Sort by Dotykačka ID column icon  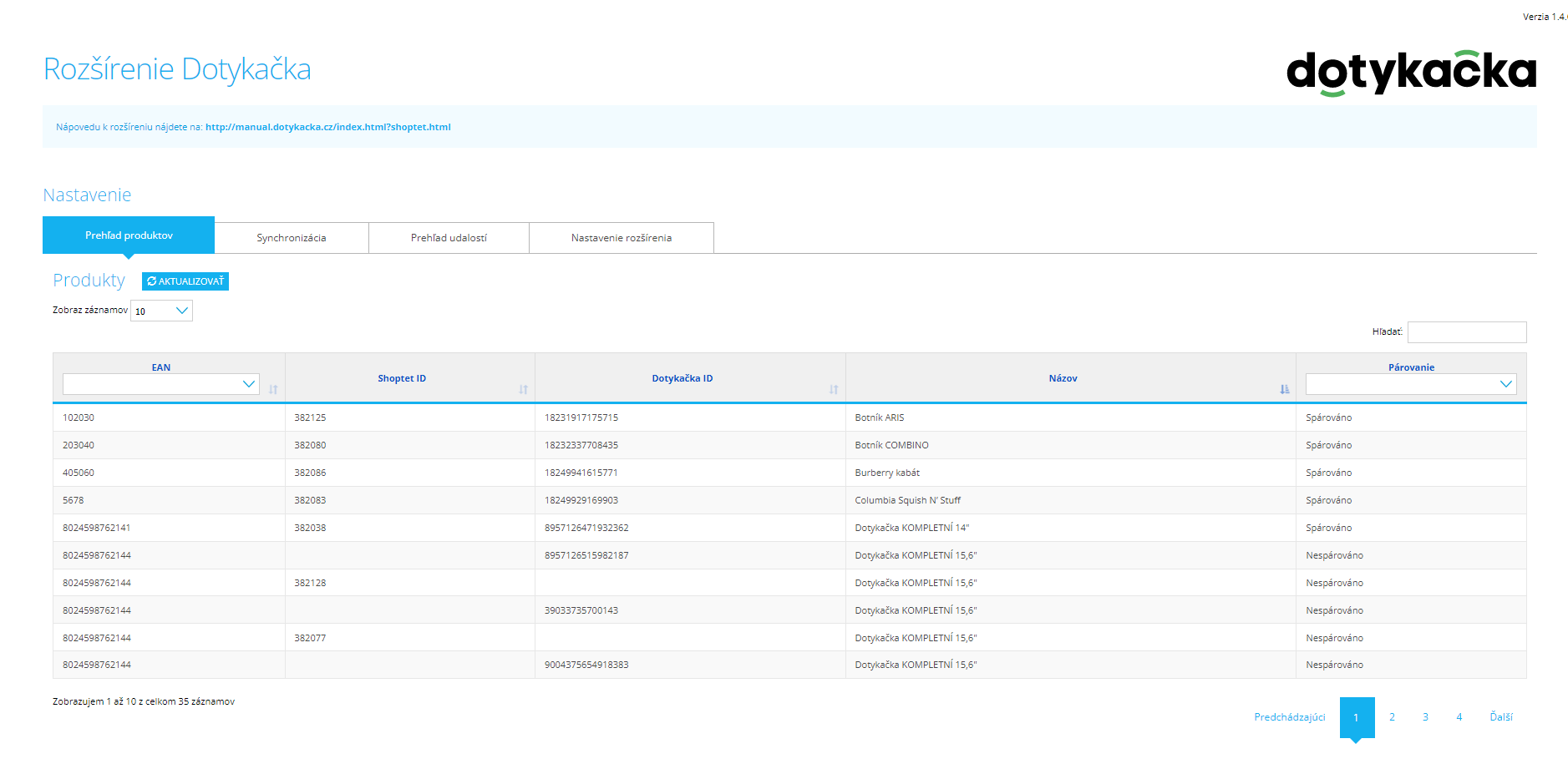pyautogui.click(x=834, y=390)
